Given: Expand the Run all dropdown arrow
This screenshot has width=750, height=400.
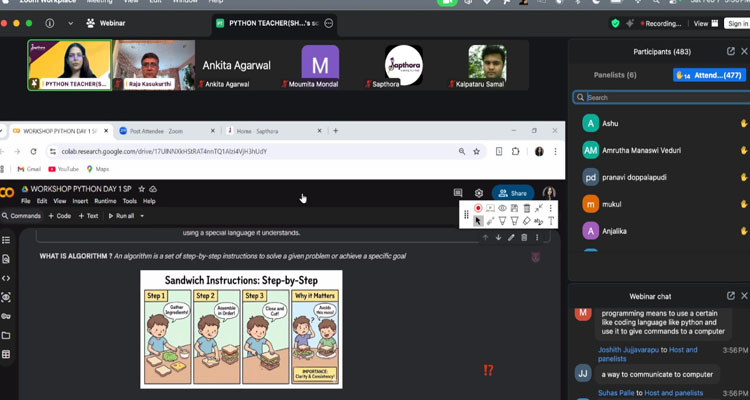Looking at the screenshot, I should coord(143,216).
